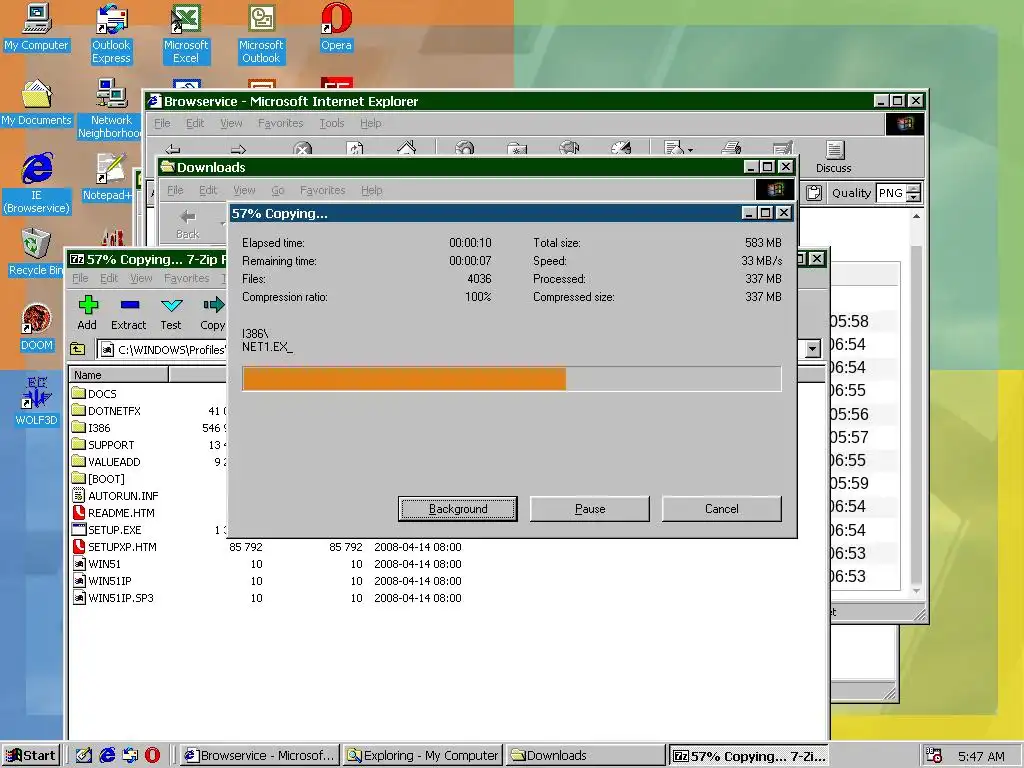
Task: Pause the copying operation
Action: point(590,509)
